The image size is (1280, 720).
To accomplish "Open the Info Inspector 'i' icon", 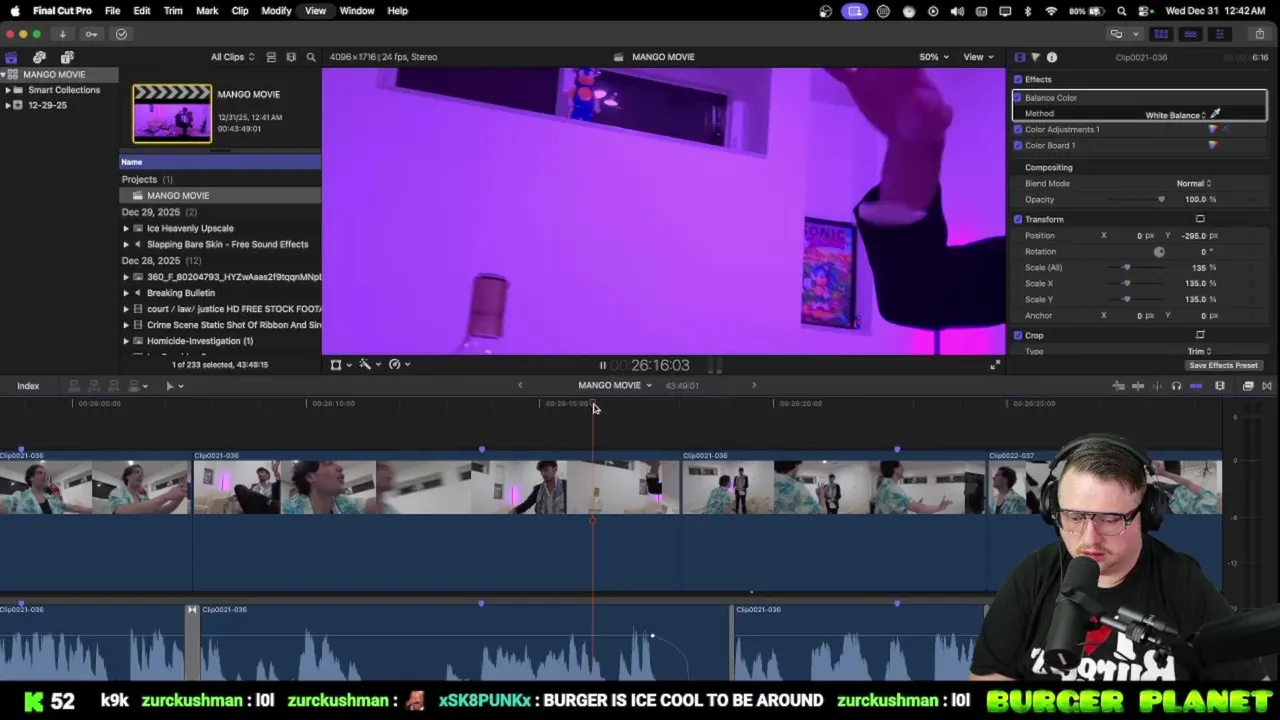I will [1051, 57].
